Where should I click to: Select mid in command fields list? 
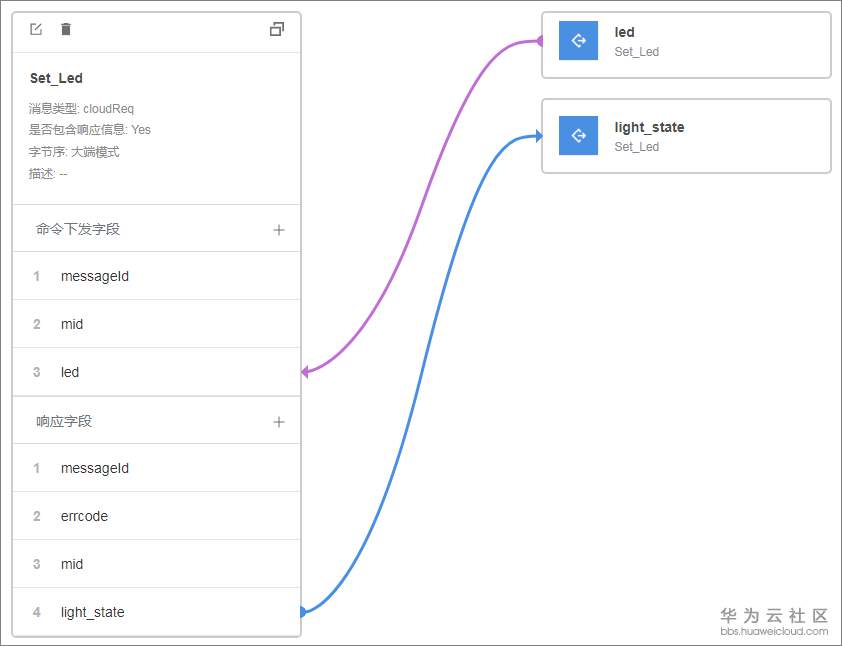(72, 324)
